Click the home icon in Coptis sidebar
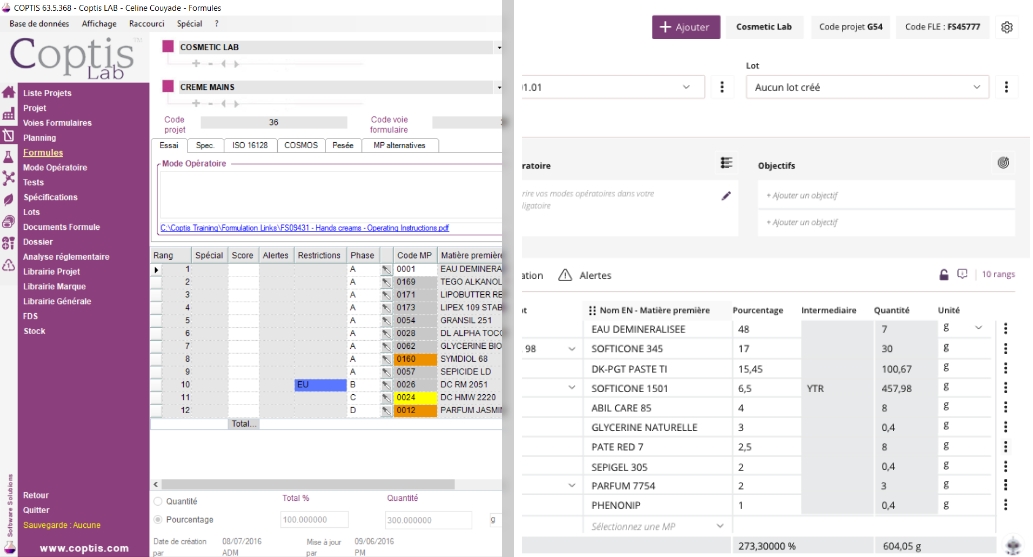This screenshot has width=1033, height=557. pos(9,92)
